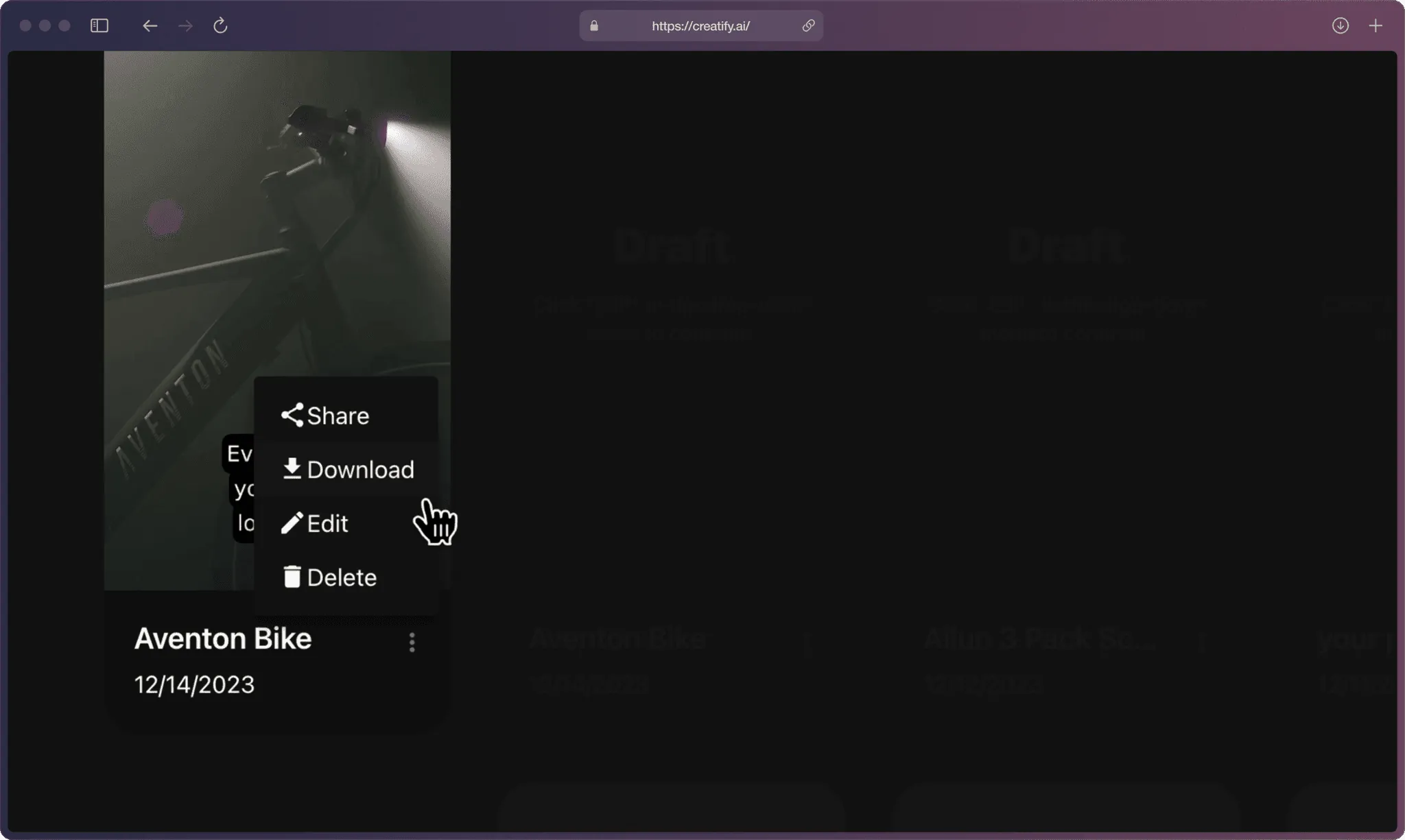Go back with the browser back arrow
1405x840 pixels.
[150, 26]
